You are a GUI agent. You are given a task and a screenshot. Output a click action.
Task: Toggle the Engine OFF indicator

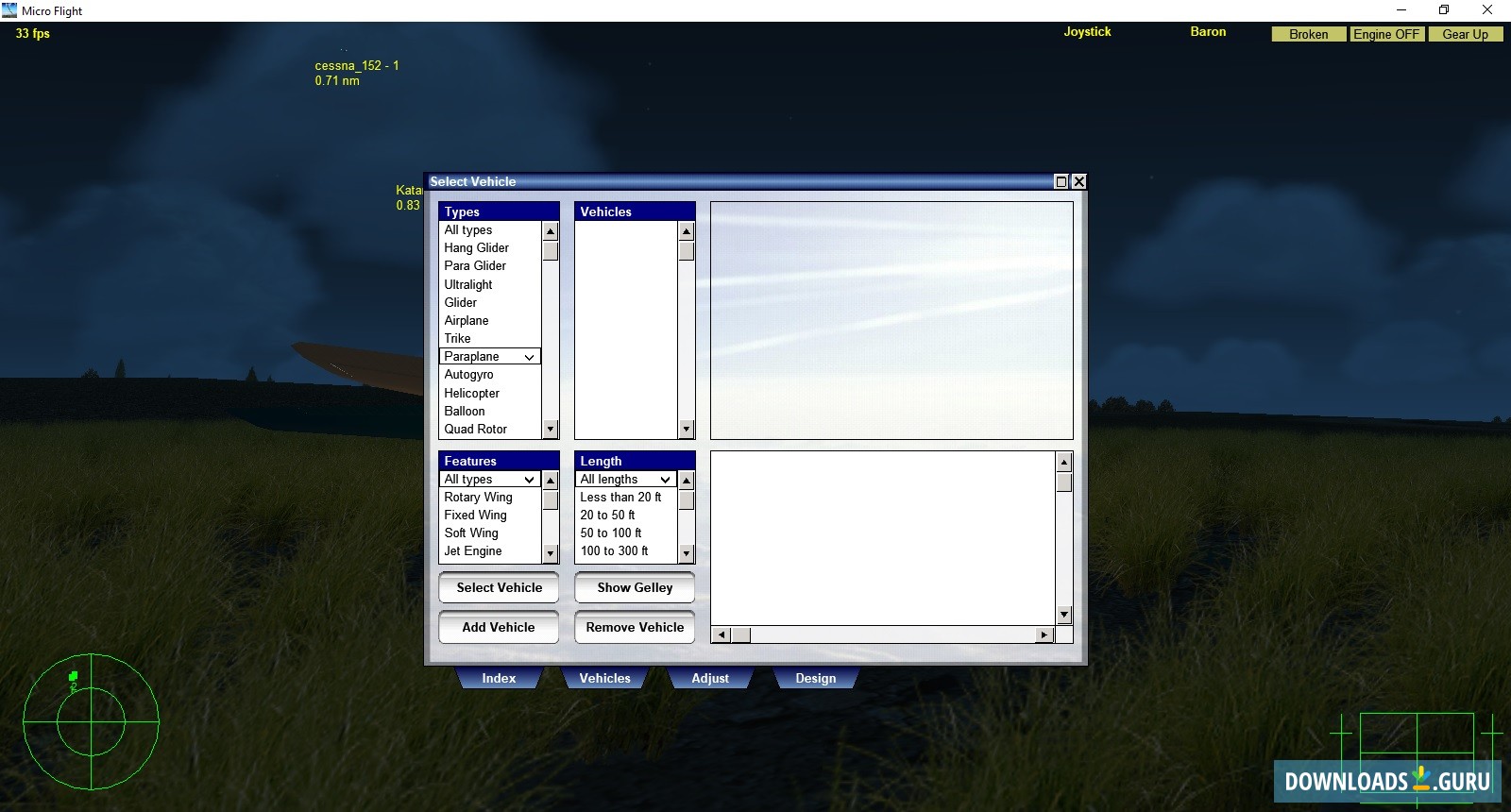pos(1386,34)
